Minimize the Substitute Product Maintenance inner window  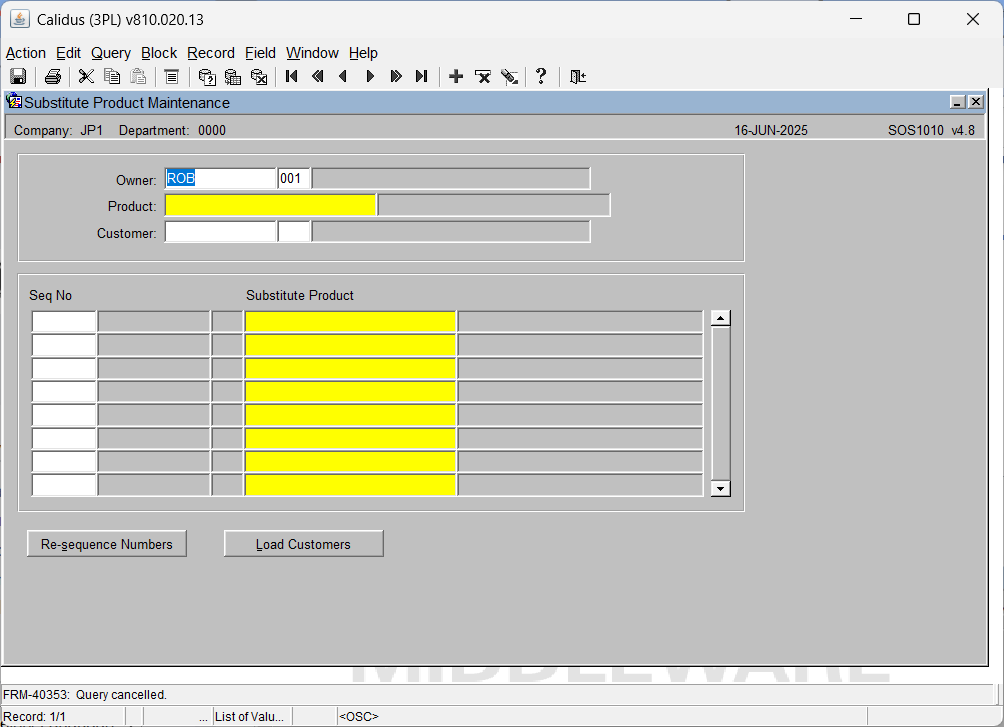point(957,102)
